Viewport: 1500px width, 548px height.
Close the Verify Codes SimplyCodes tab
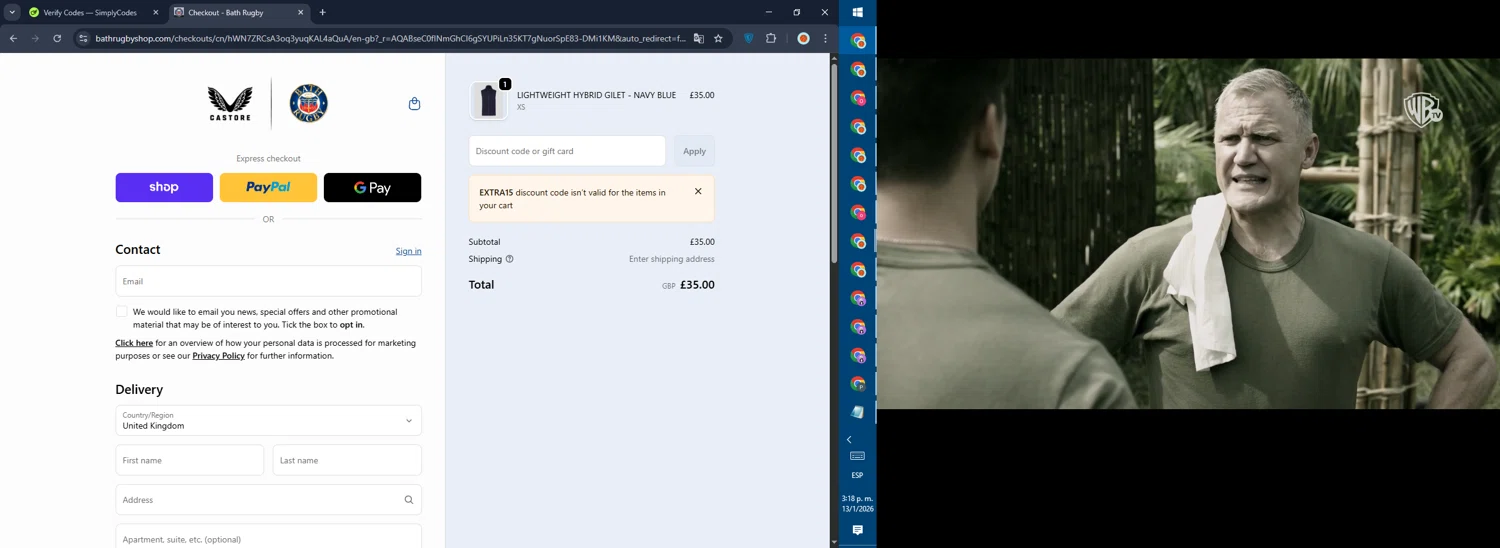tap(155, 13)
